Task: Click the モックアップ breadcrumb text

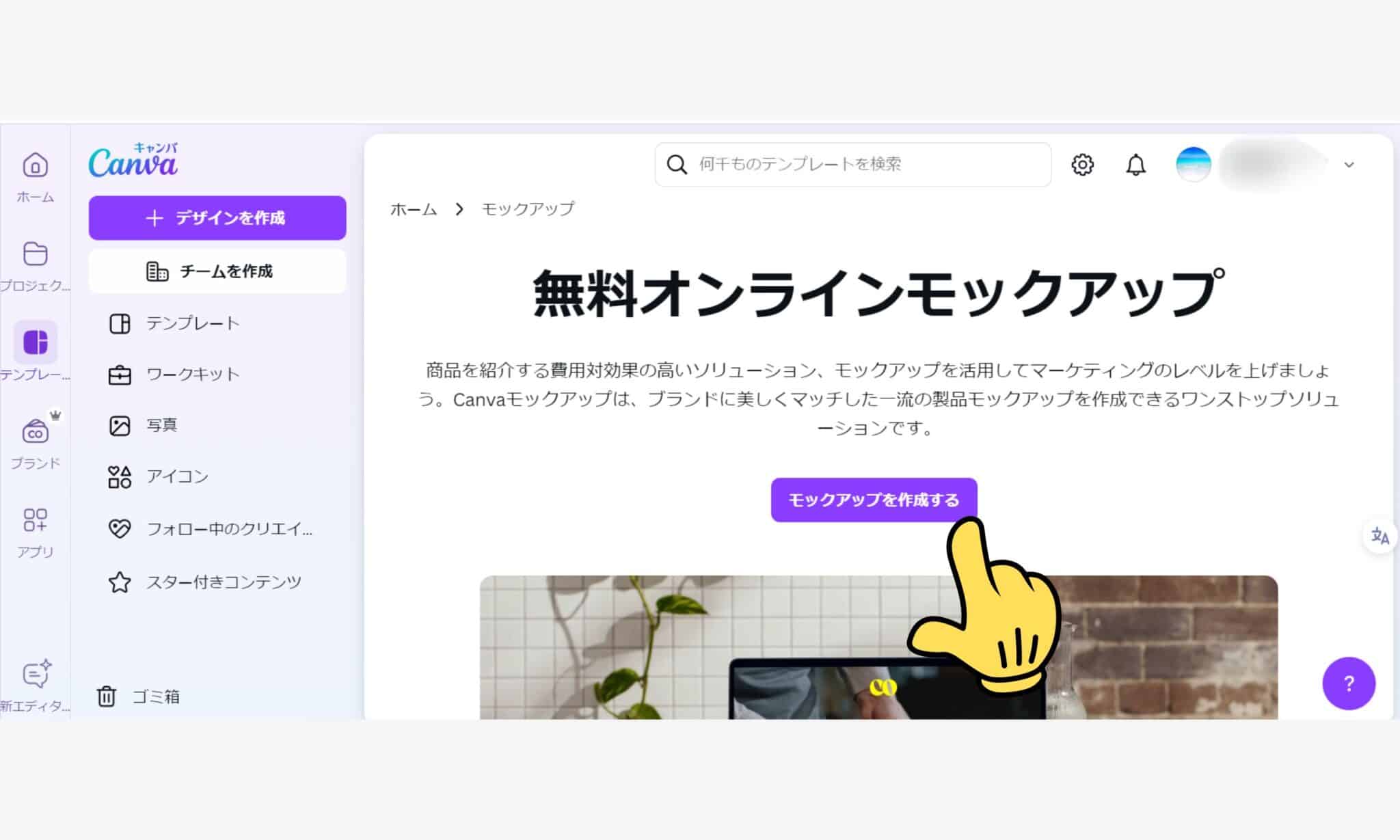Action: pos(528,209)
